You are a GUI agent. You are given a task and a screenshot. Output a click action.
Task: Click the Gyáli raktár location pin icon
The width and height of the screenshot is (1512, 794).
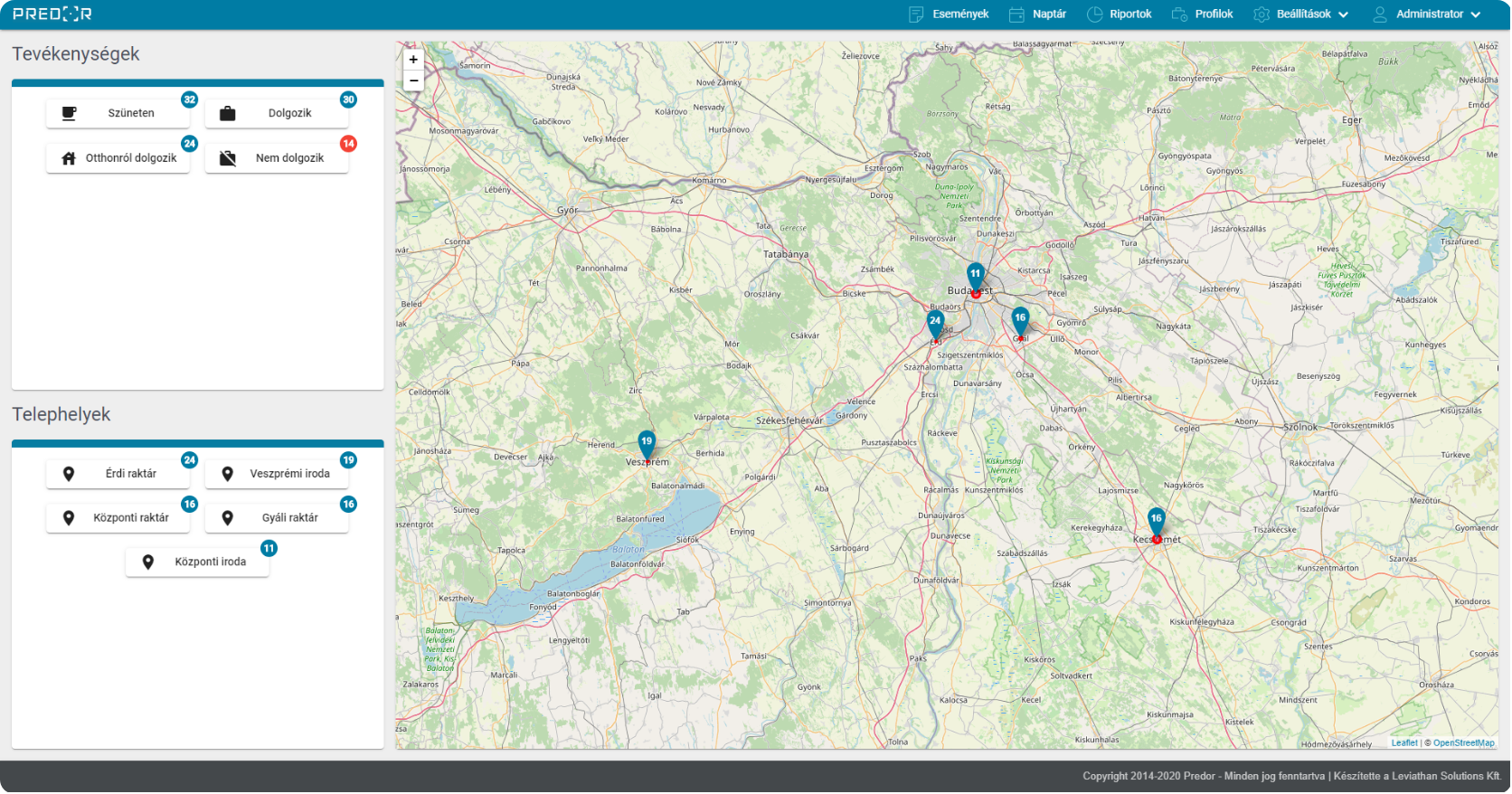coord(228,518)
